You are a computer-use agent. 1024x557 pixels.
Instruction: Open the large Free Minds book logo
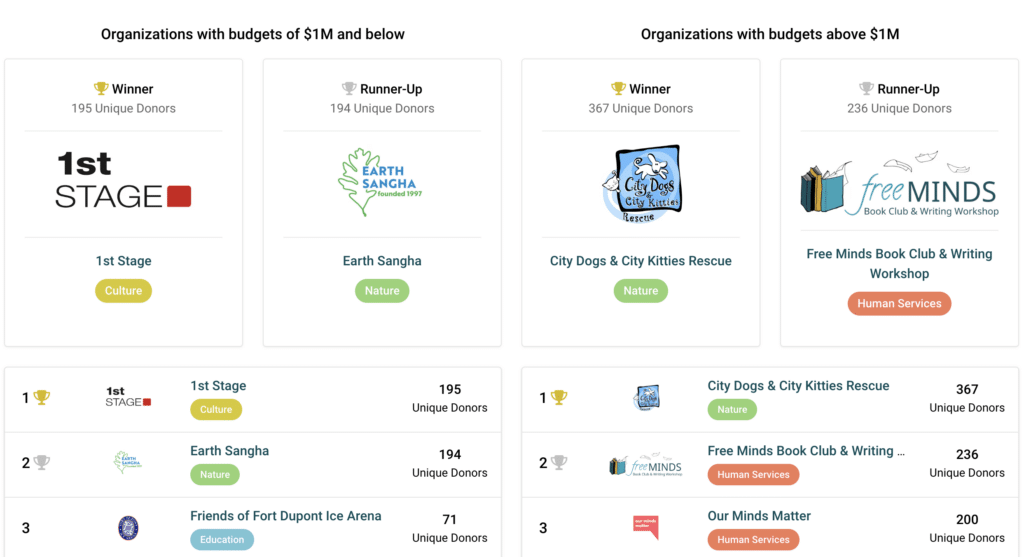point(899,183)
